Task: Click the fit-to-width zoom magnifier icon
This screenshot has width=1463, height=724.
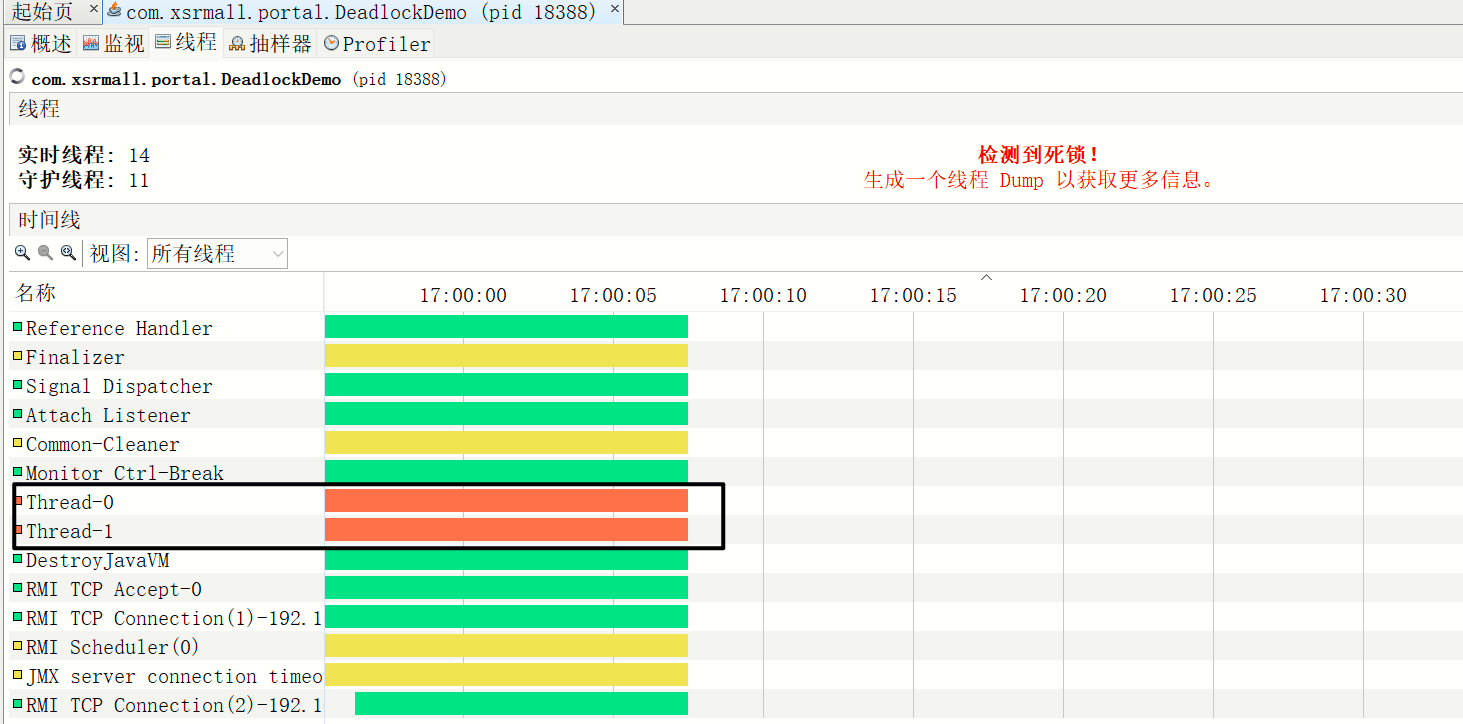Action: pos(68,253)
